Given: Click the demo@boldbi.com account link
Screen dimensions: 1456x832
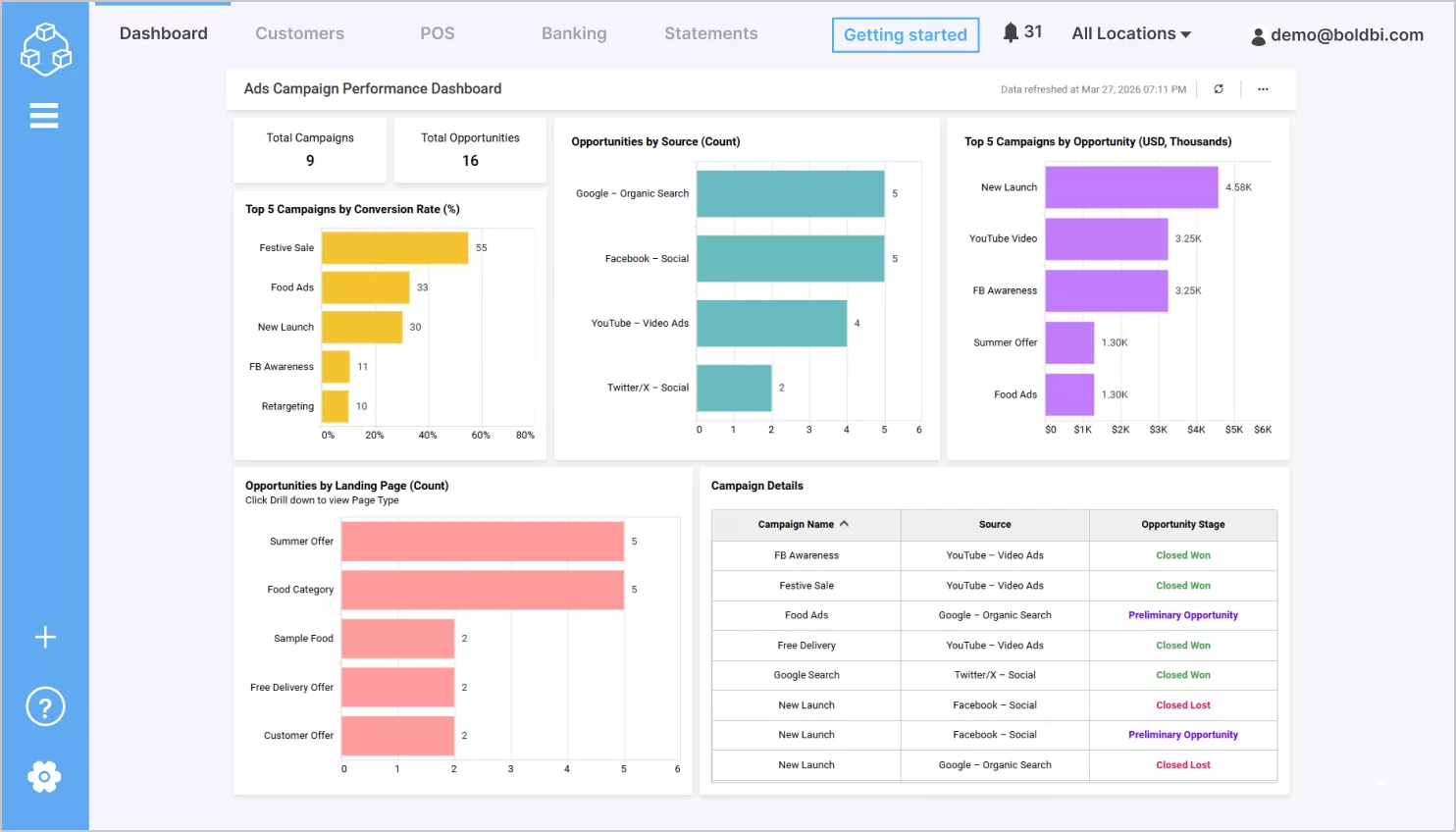Looking at the screenshot, I should pos(1346,35).
